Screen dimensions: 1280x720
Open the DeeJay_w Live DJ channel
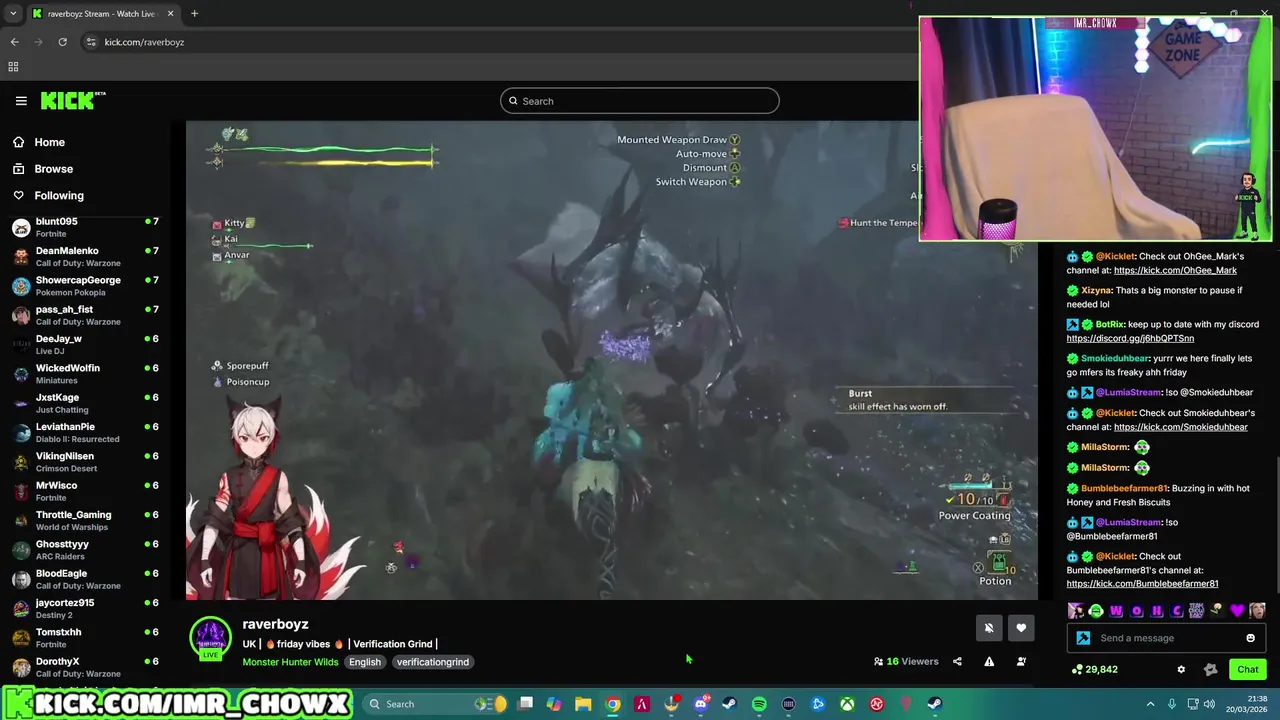point(85,345)
